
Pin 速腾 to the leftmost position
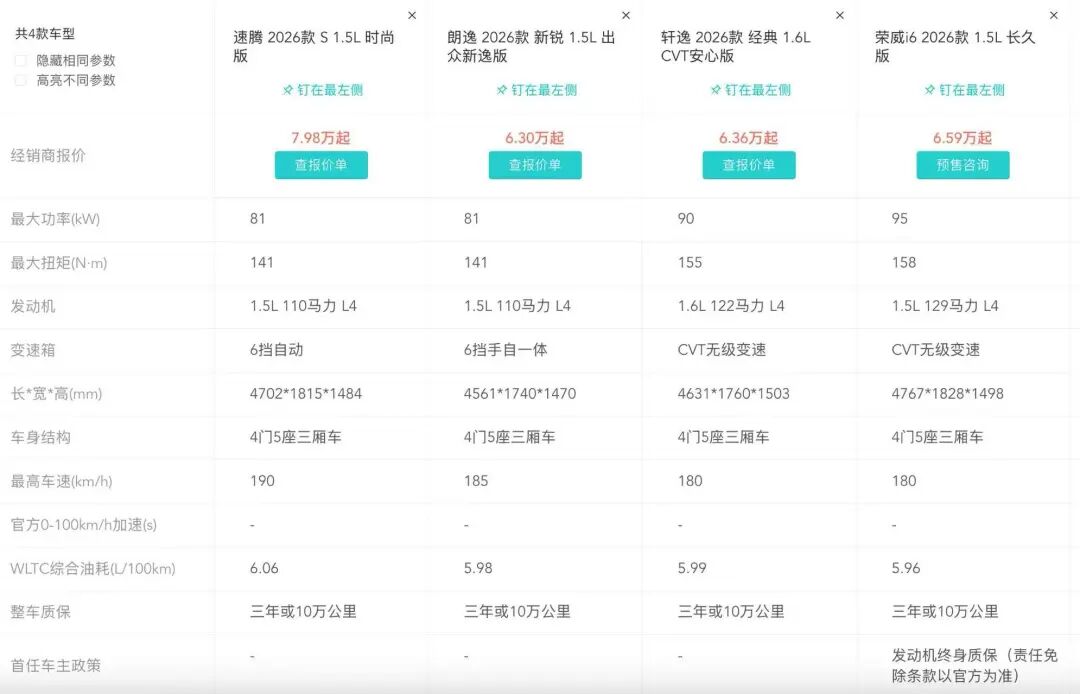[x=320, y=90]
